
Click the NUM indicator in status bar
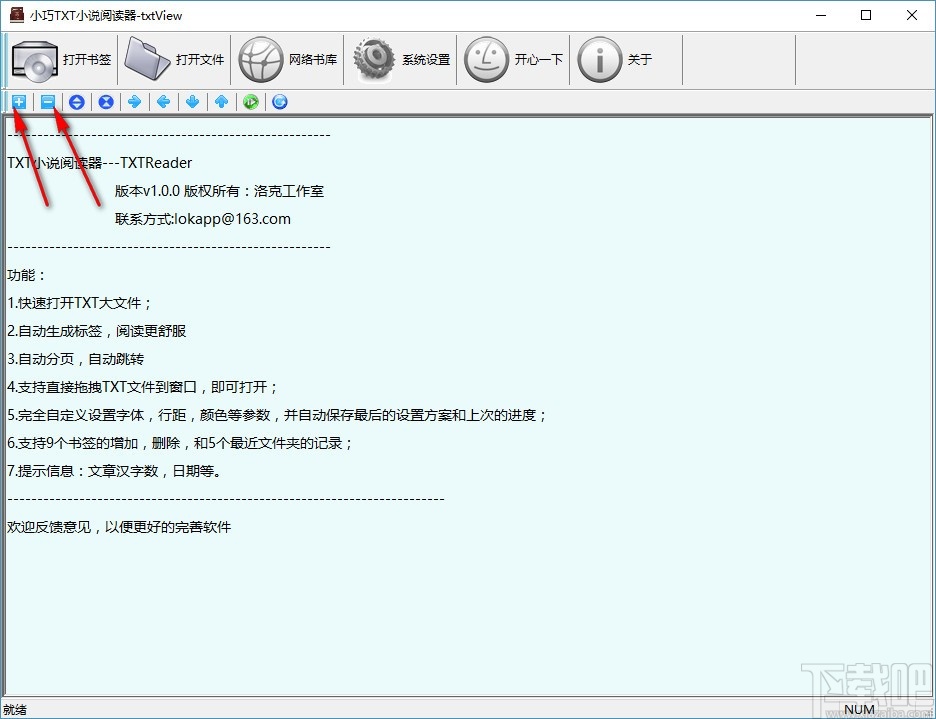[860, 709]
